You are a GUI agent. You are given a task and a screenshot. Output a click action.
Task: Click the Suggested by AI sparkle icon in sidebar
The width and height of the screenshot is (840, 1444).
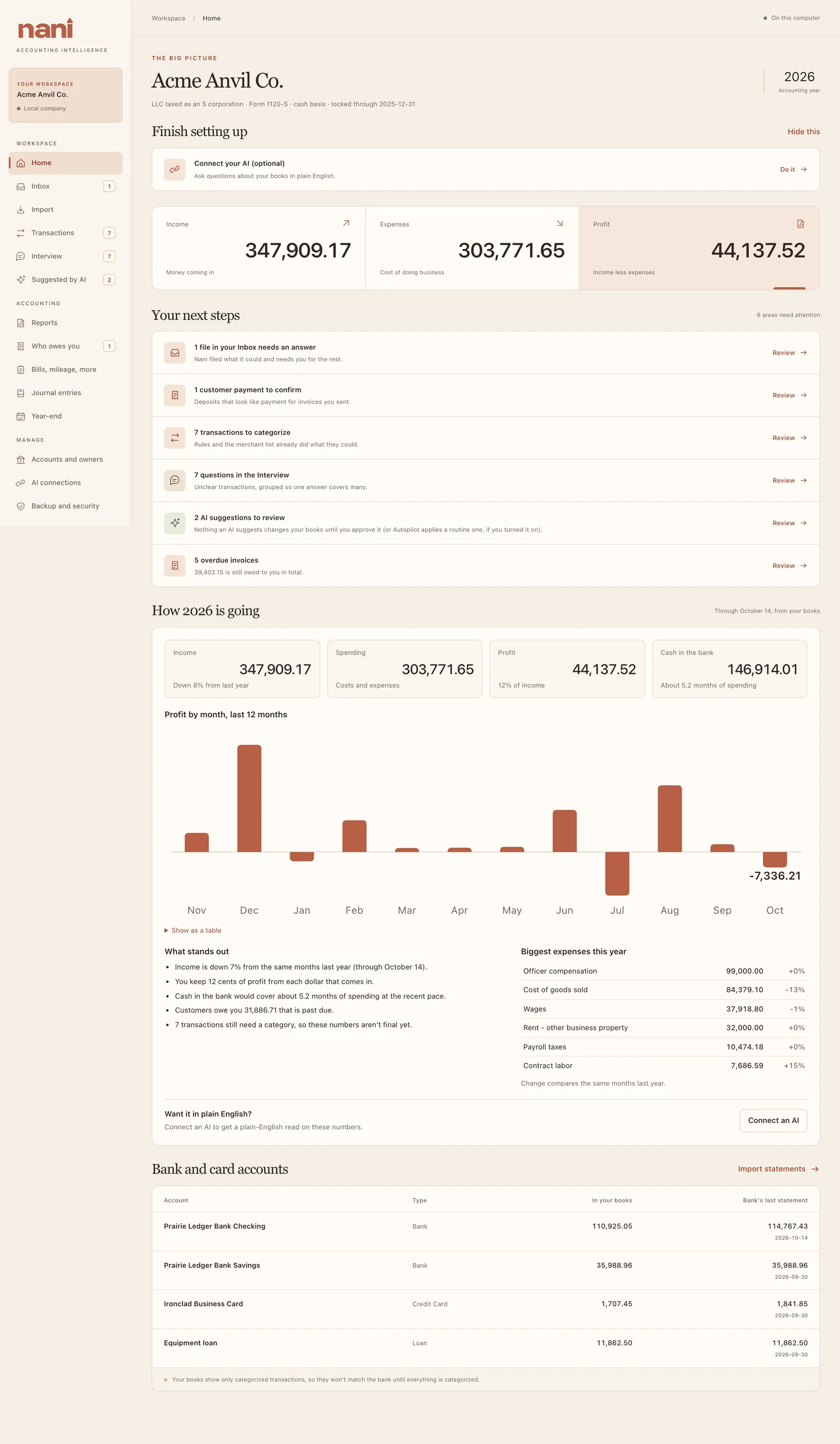(20, 279)
